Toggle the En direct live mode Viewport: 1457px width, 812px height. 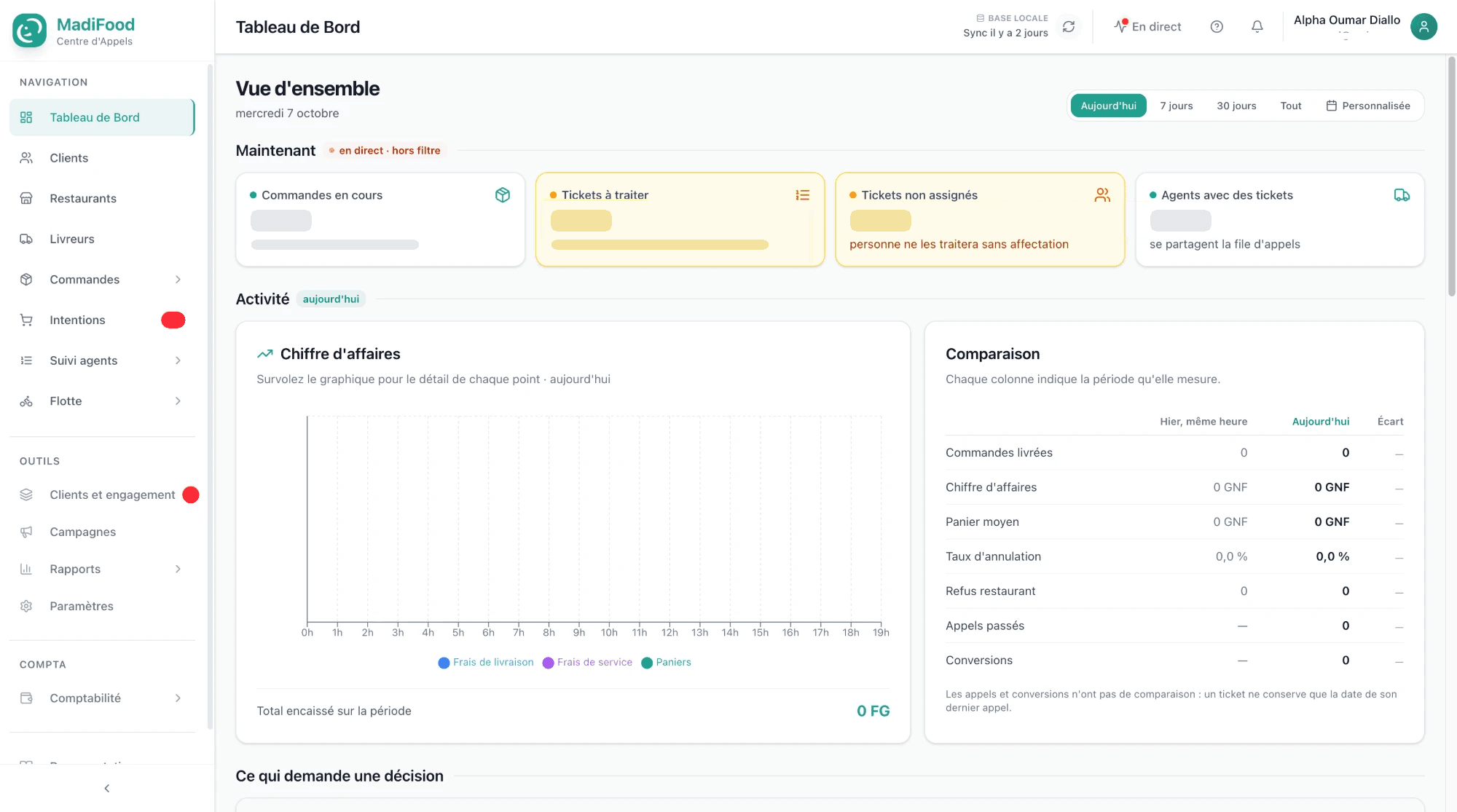(x=1147, y=27)
